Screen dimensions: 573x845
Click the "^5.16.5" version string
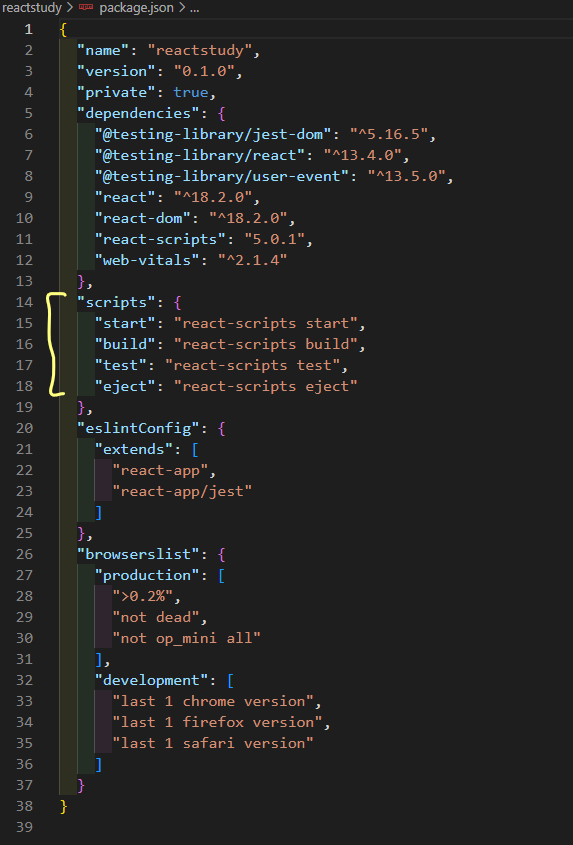389,134
